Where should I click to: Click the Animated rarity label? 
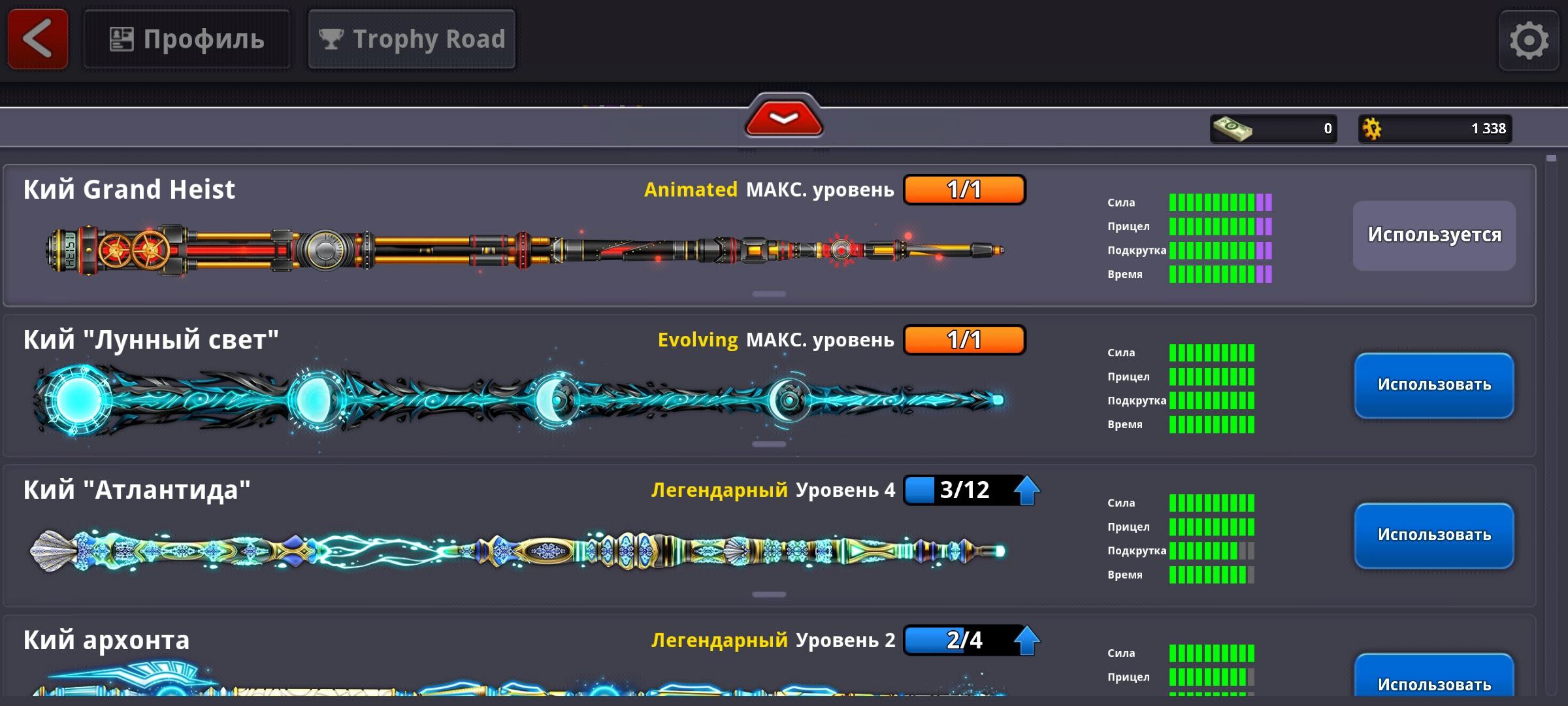point(691,190)
